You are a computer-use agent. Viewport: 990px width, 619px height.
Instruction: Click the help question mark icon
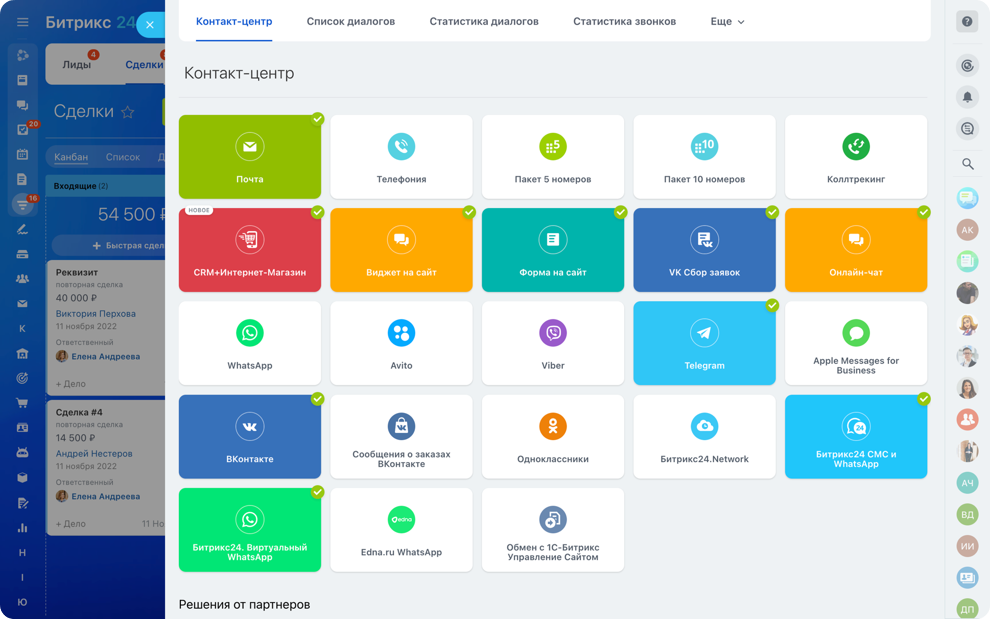coord(967,21)
